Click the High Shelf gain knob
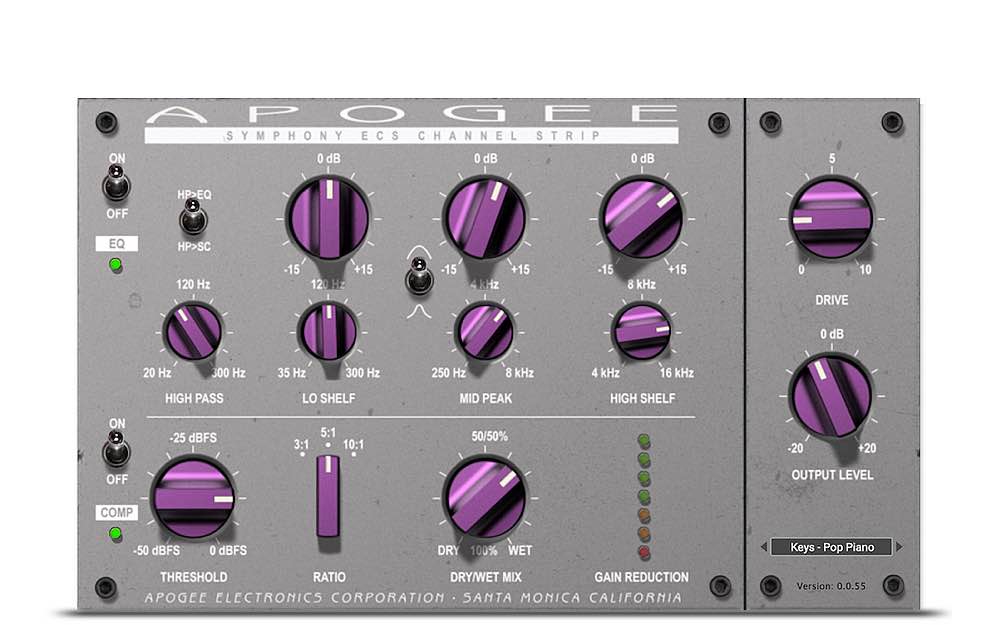 (x=642, y=218)
